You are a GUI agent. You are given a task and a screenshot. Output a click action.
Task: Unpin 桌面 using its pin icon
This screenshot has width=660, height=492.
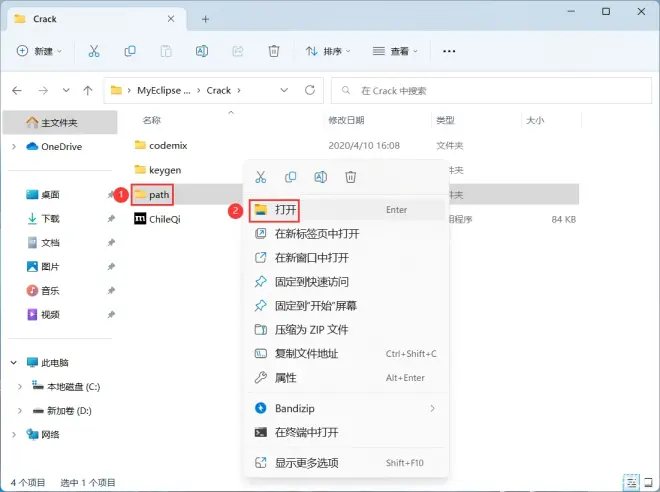111,194
